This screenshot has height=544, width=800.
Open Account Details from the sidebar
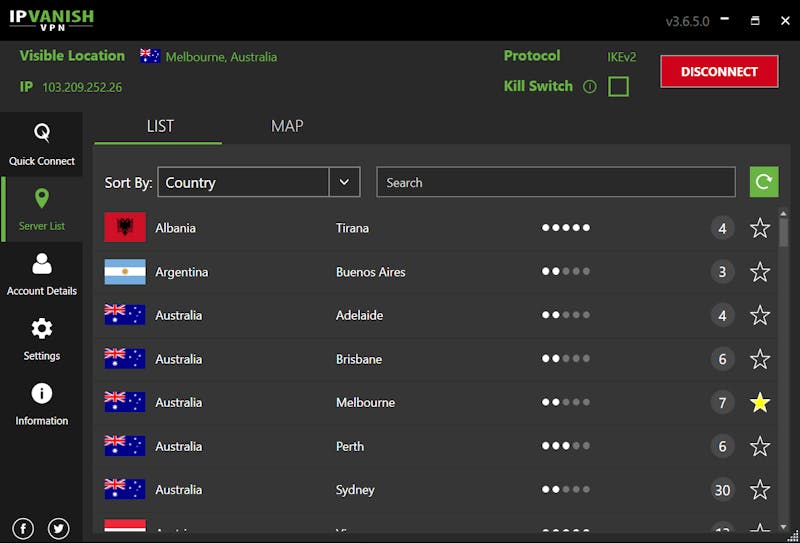(42, 275)
